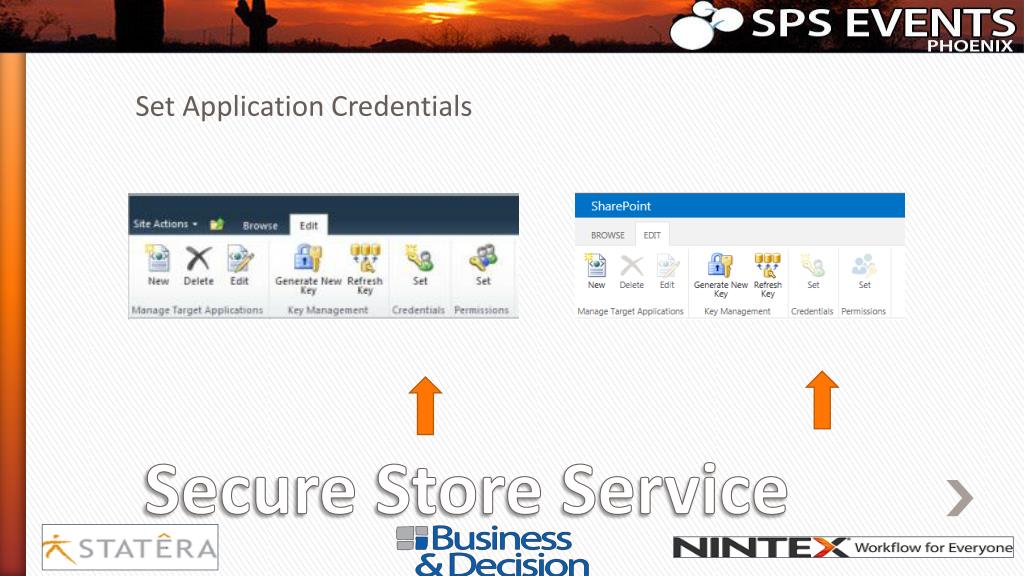The width and height of the screenshot is (1024, 576).
Task: Click Refresh Key in SharePoint ribbon
Action: 768,275
